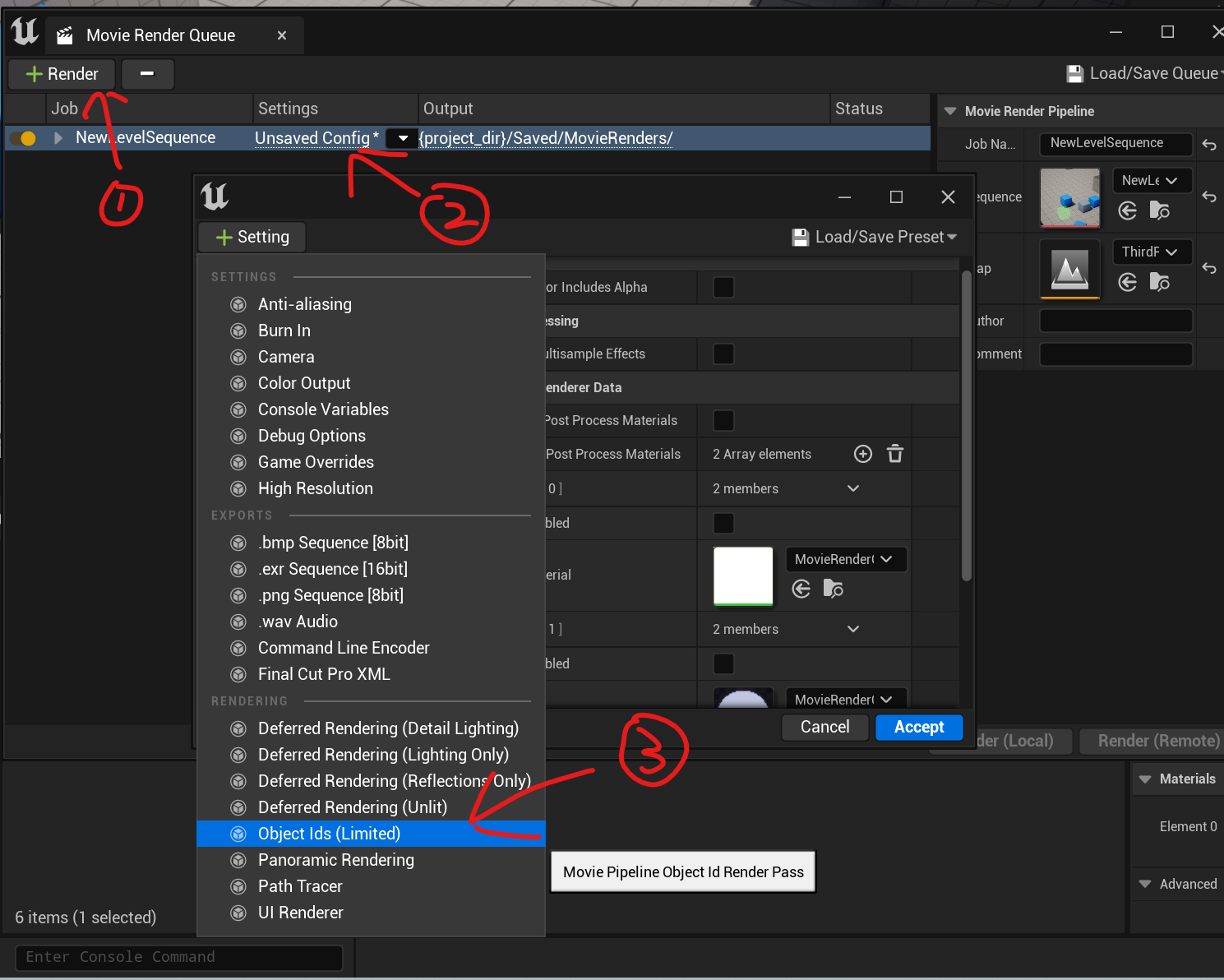Screen dimensions: 1224x980
Task: Click the .exr Sequence [16bit] icon
Action: [238, 569]
